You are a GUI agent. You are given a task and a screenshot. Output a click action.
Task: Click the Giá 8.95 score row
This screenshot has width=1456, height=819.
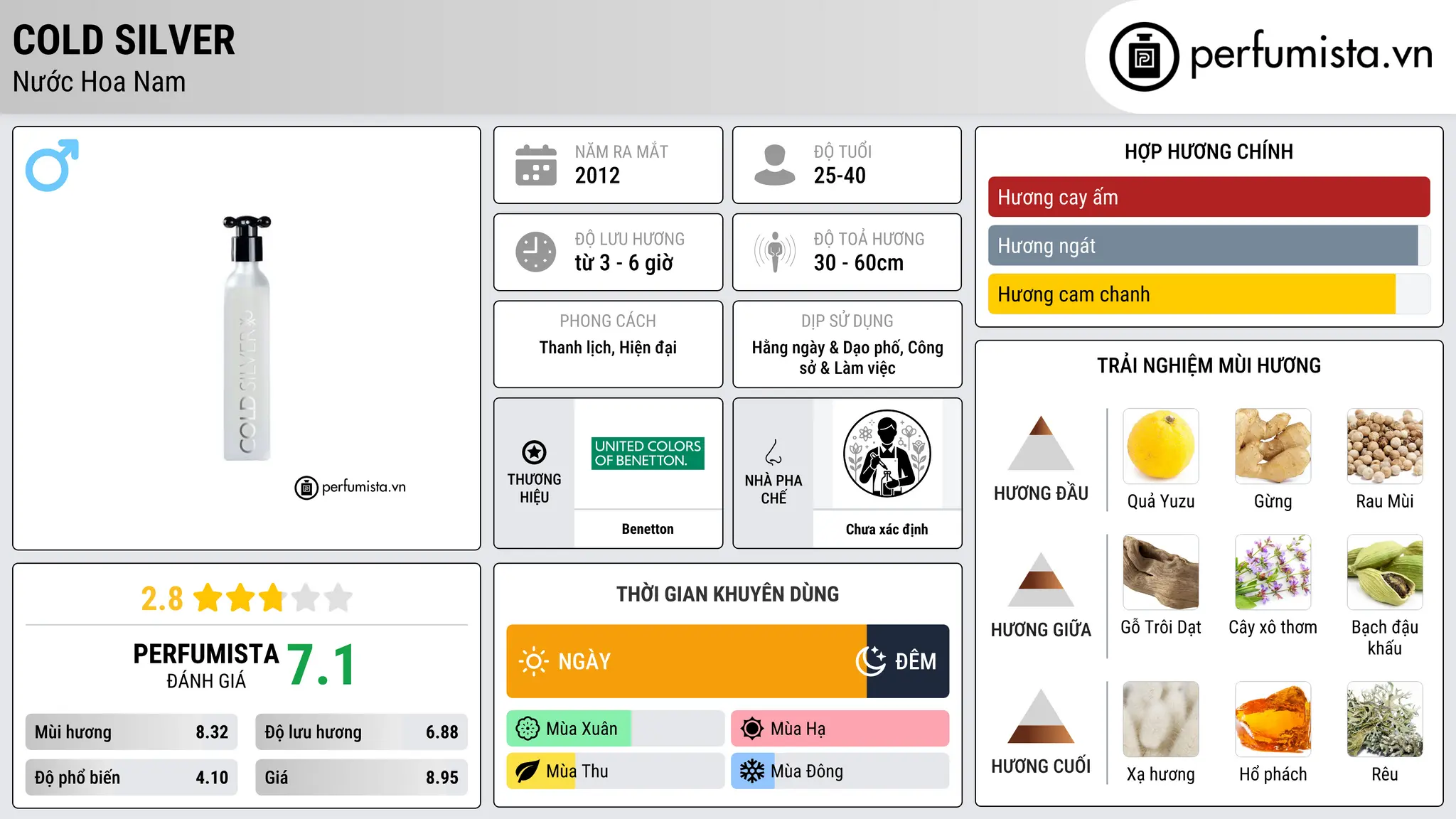(x=362, y=778)
